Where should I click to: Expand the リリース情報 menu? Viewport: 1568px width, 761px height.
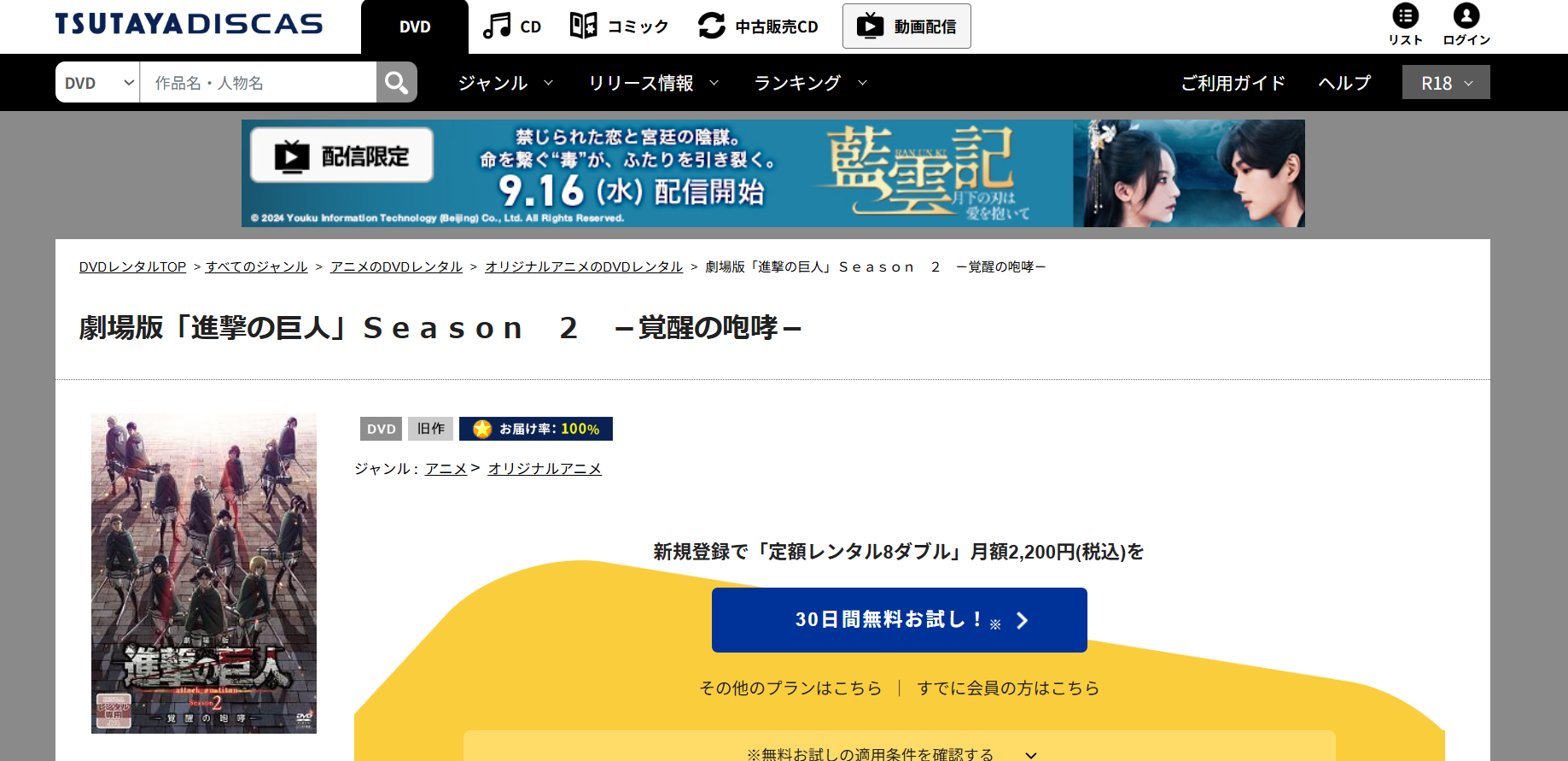coord(654,83)
